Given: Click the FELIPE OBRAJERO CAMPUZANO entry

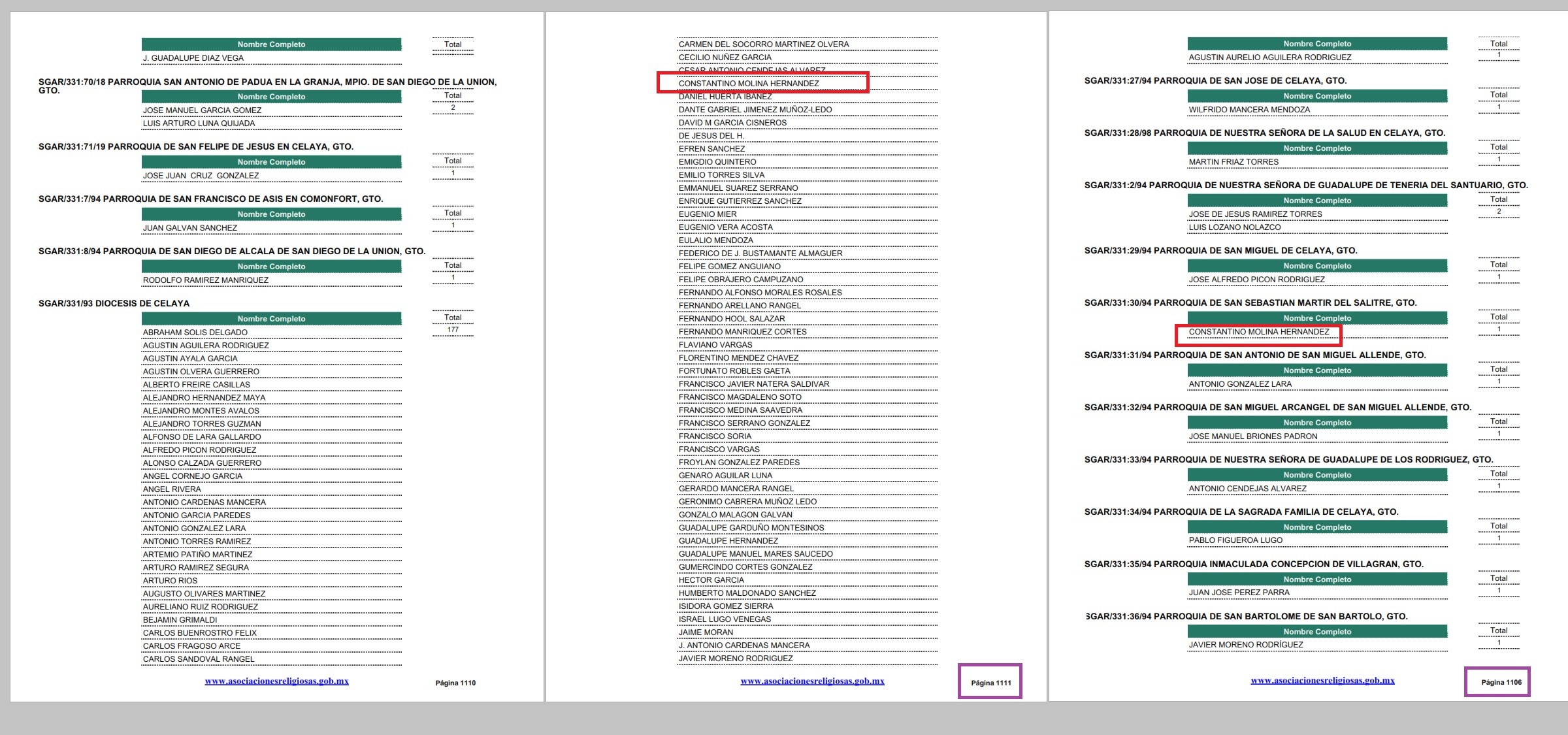Looking at the screenshot, I should click(x=741, y=279).
